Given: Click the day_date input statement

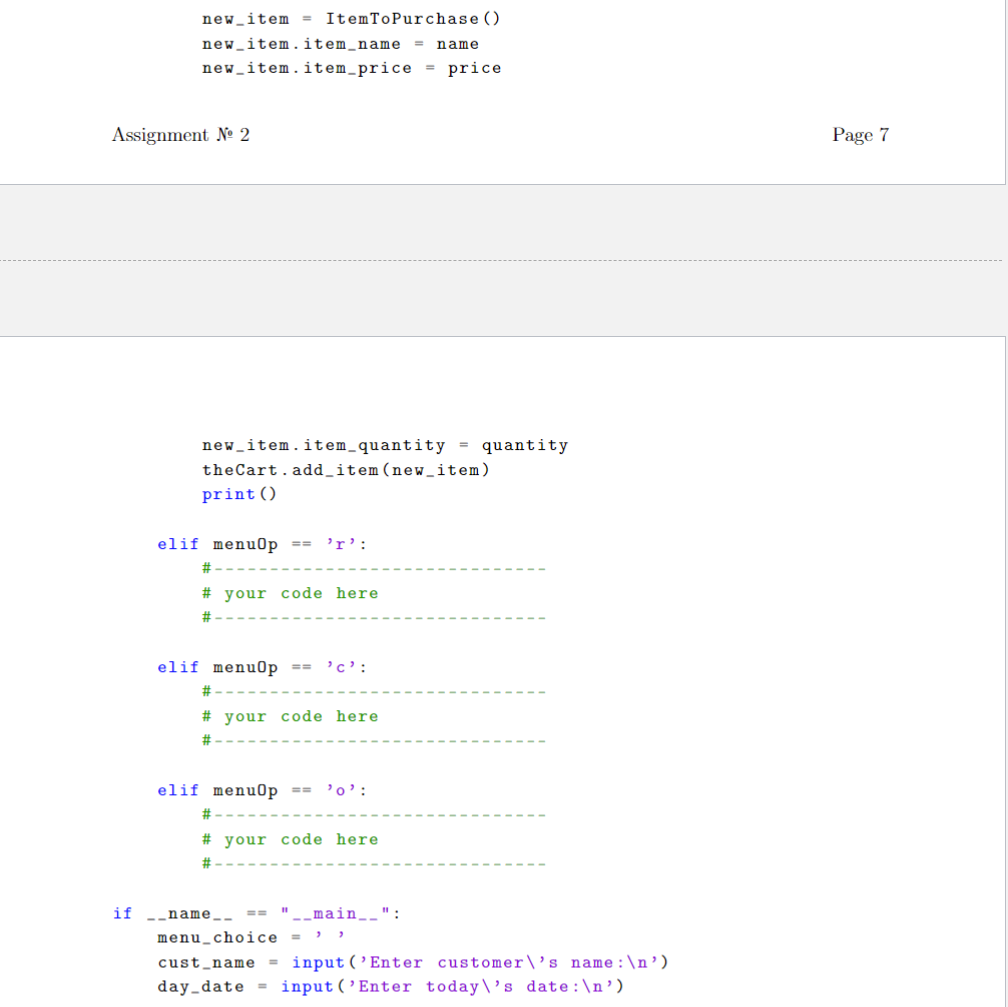Looking at the screenshot, I should click(390, 986).
